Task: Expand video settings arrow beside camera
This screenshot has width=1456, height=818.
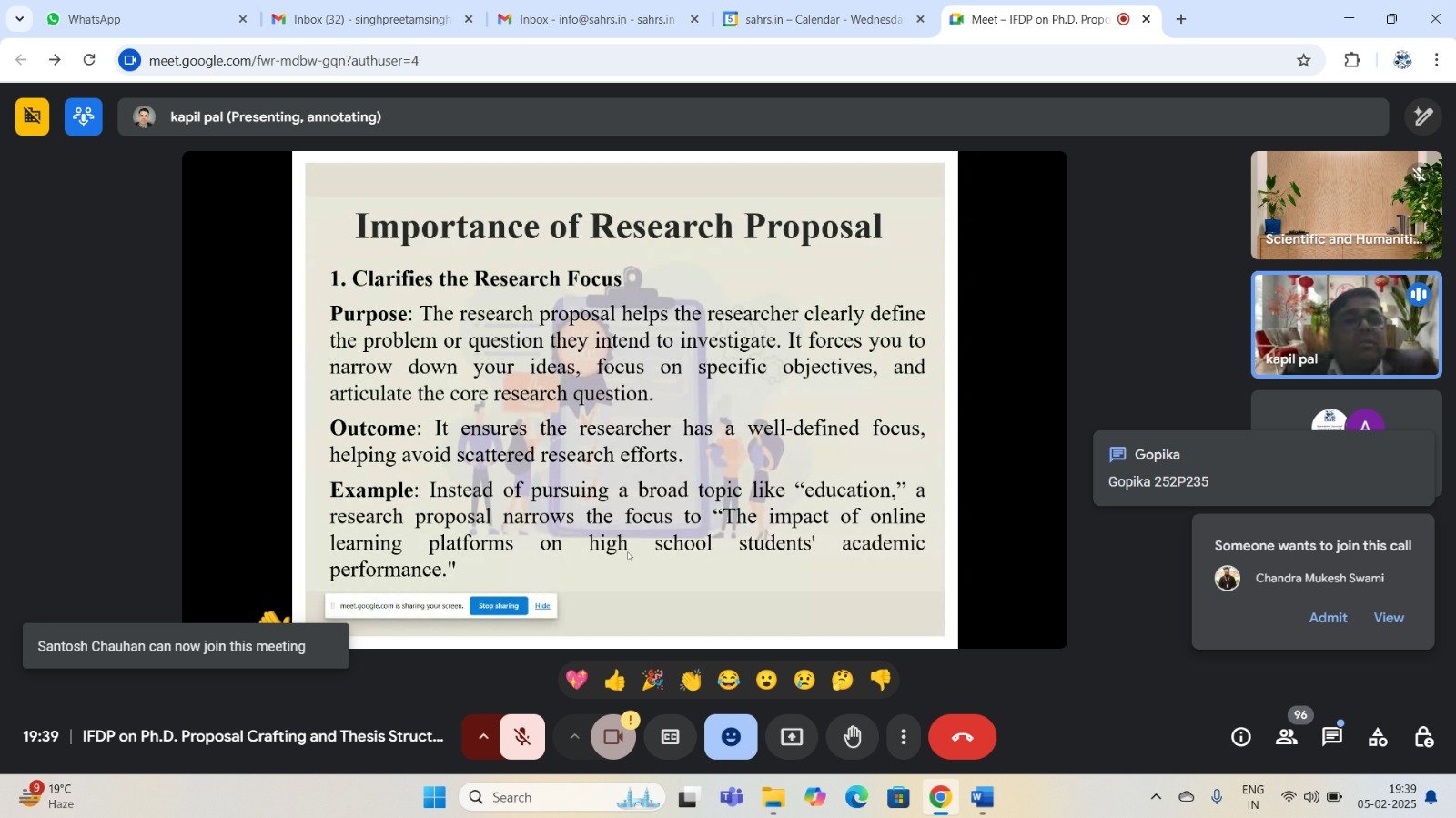Action: [574, 737]
